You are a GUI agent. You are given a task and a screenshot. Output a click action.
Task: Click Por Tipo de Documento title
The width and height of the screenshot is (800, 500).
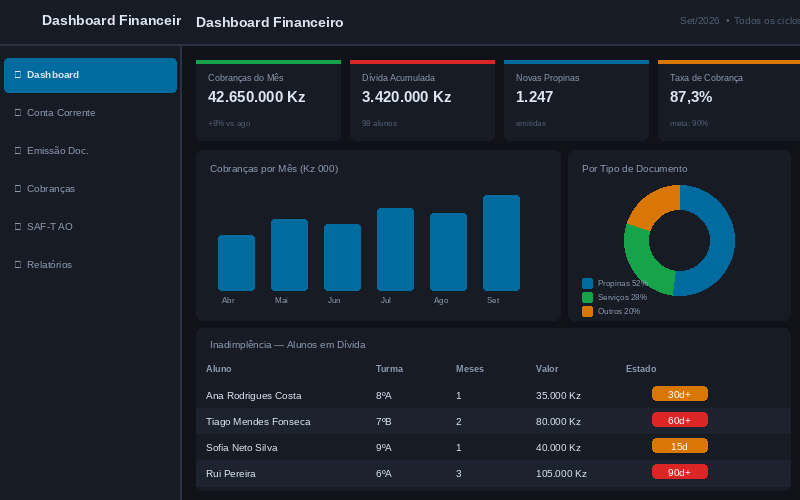[x=635, y=169]
